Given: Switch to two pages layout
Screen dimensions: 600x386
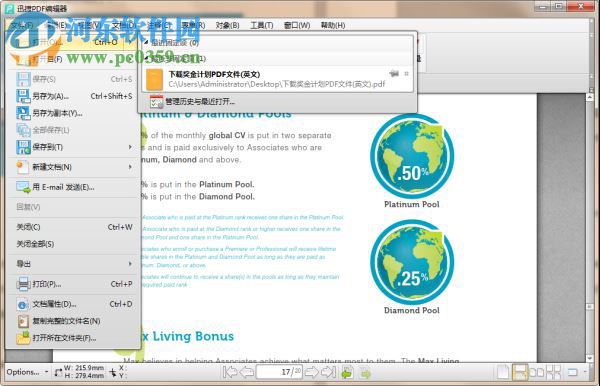Looking at the screenshot, I should 536,372.
